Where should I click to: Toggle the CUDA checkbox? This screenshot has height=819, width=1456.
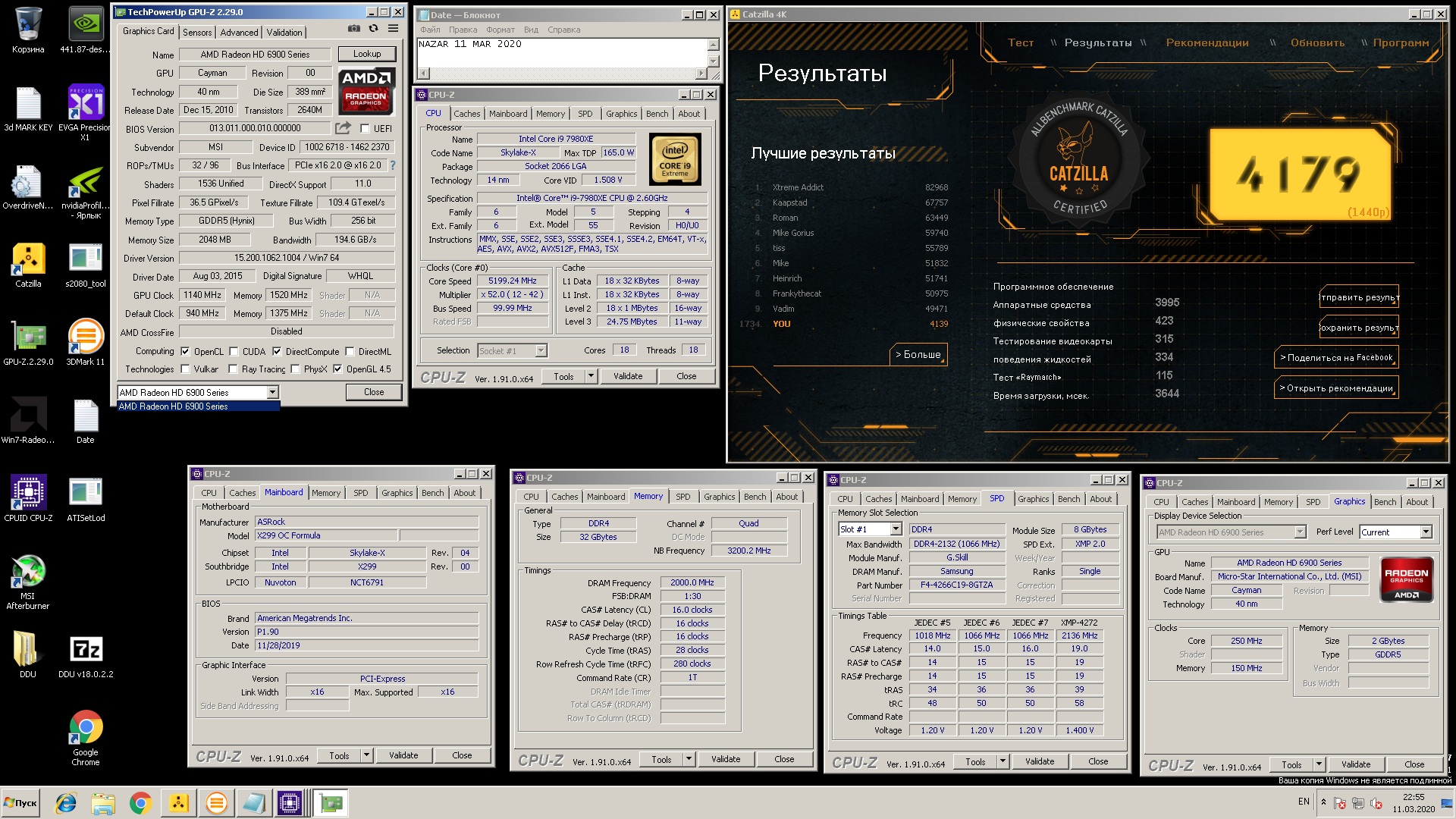click(x=234, y=351)
